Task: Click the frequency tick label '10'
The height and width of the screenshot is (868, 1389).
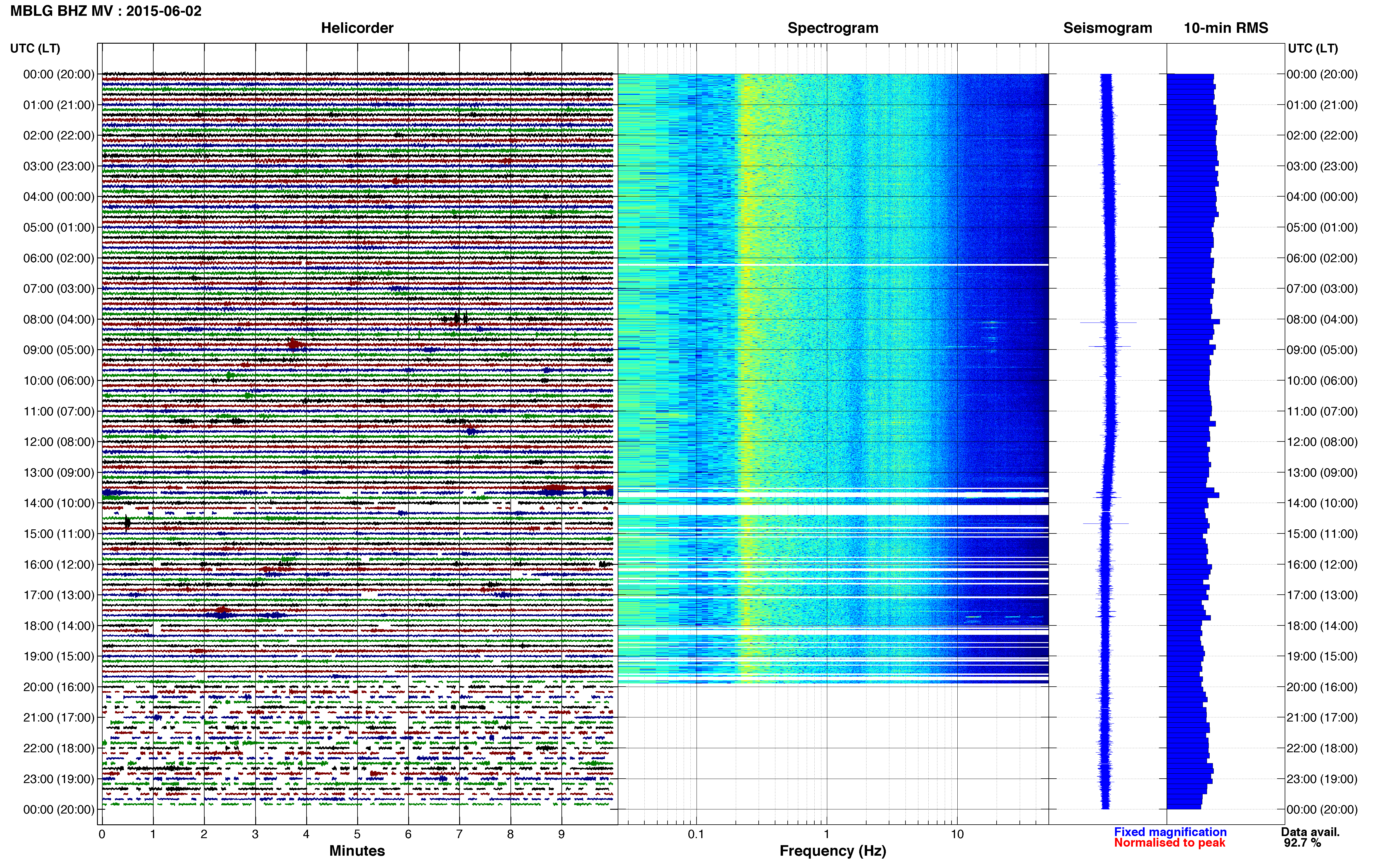Action: coord(957,834)
